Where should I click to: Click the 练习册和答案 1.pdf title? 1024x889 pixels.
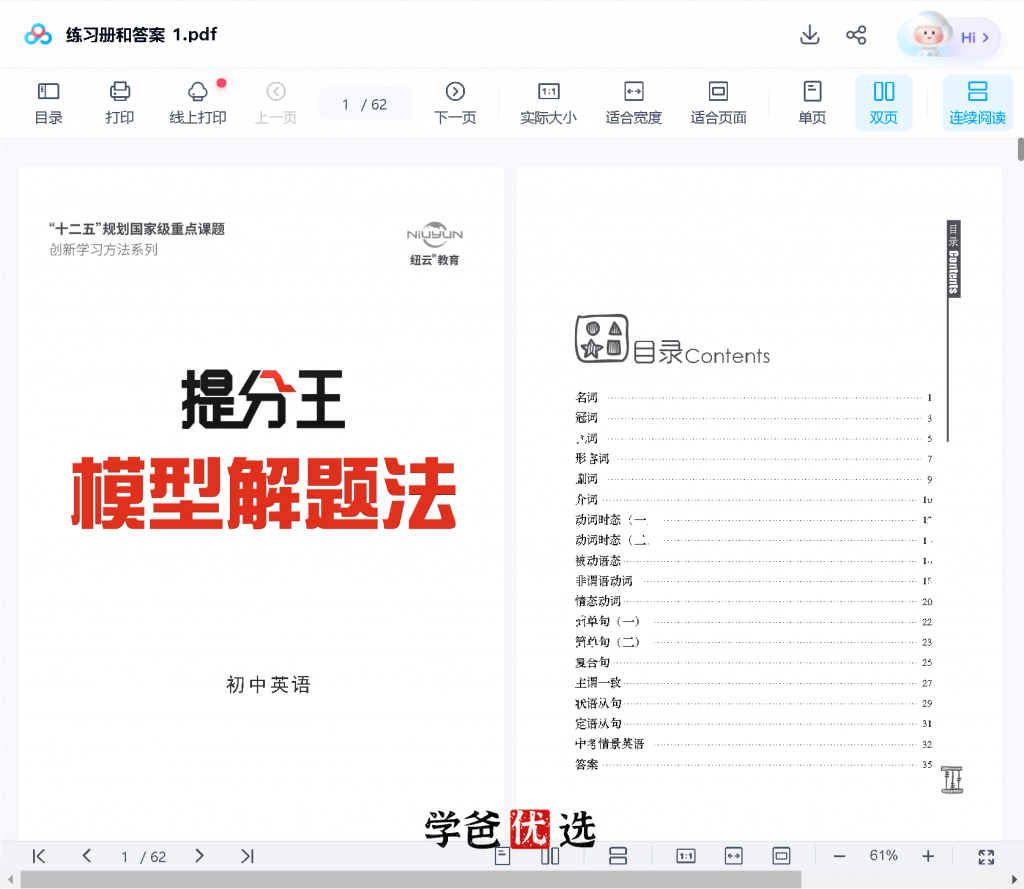[x=141, y=35]
